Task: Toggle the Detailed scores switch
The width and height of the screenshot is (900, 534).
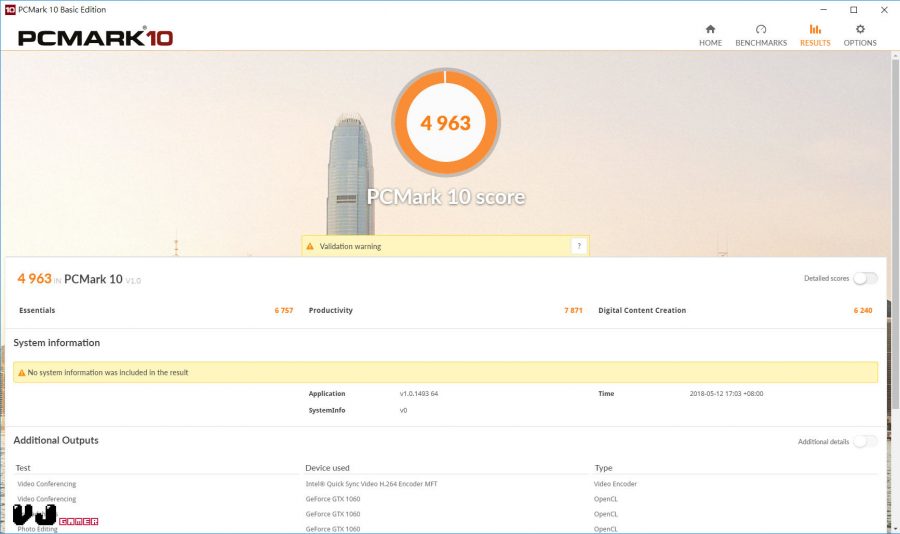Action: [865, 278]
